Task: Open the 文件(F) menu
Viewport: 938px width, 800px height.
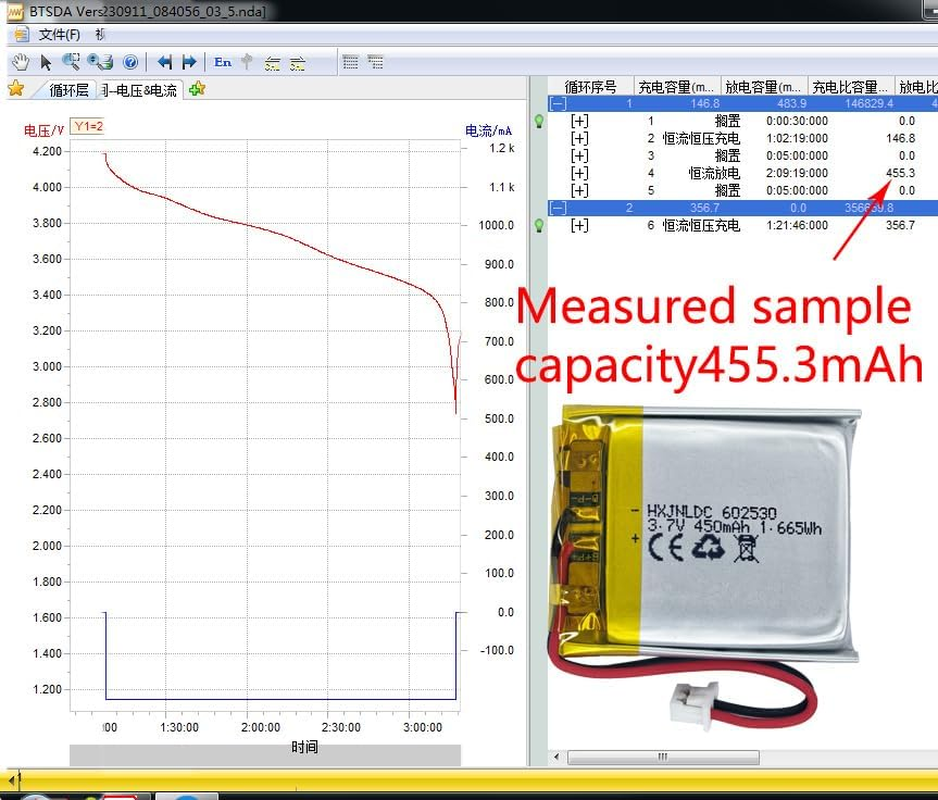Action: tap(59, 34)
